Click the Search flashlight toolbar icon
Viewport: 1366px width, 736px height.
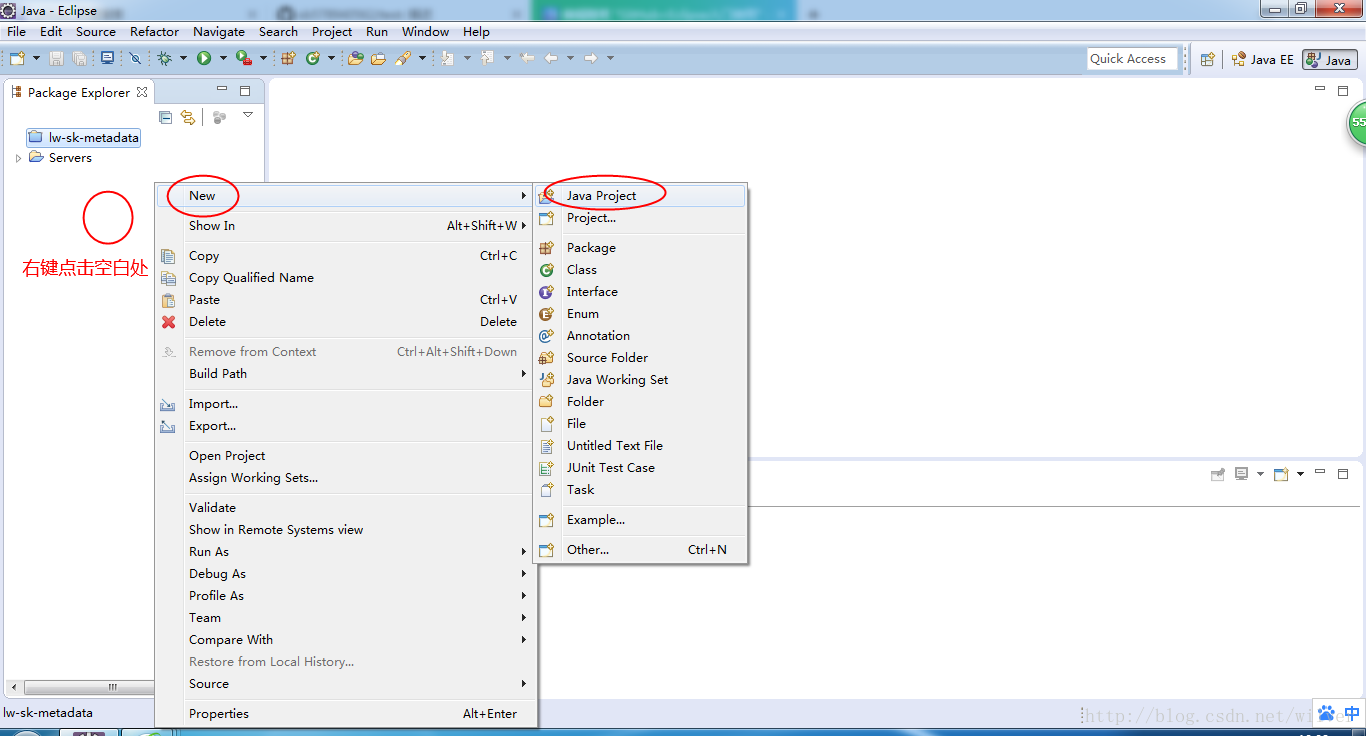(403, 58)
